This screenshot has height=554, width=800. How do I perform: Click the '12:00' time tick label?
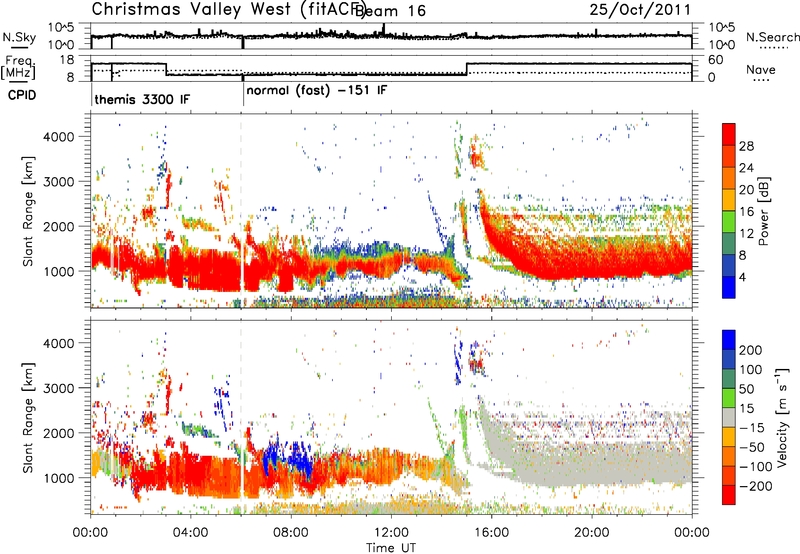(391, 533)
